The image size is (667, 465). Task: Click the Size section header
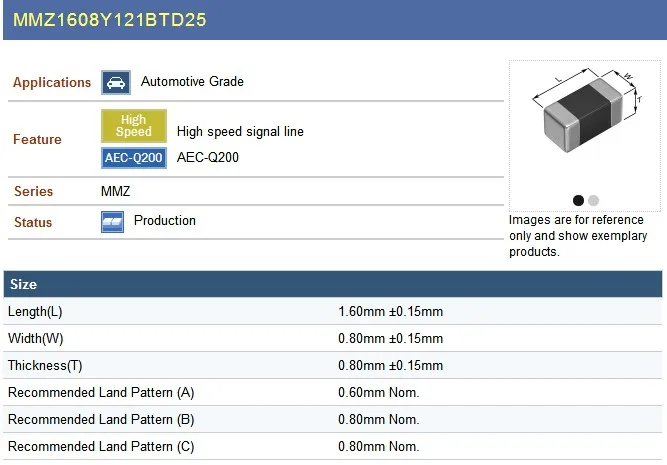pos(24,285)
